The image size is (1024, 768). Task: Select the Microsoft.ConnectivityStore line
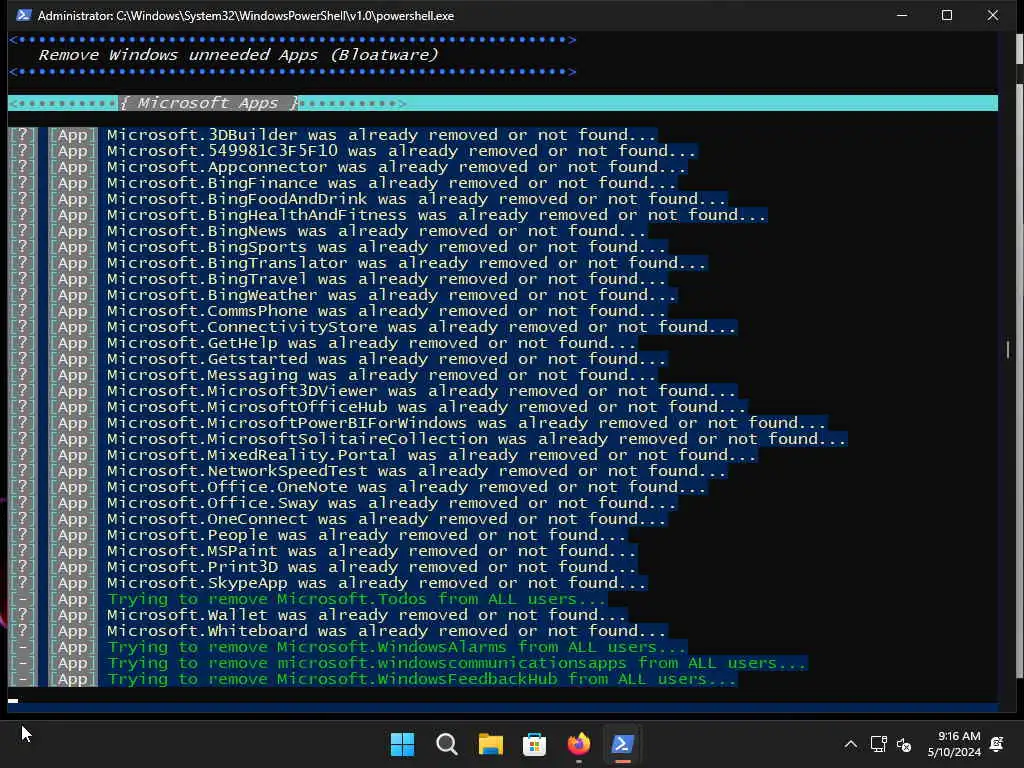click(x=421, y=327)
